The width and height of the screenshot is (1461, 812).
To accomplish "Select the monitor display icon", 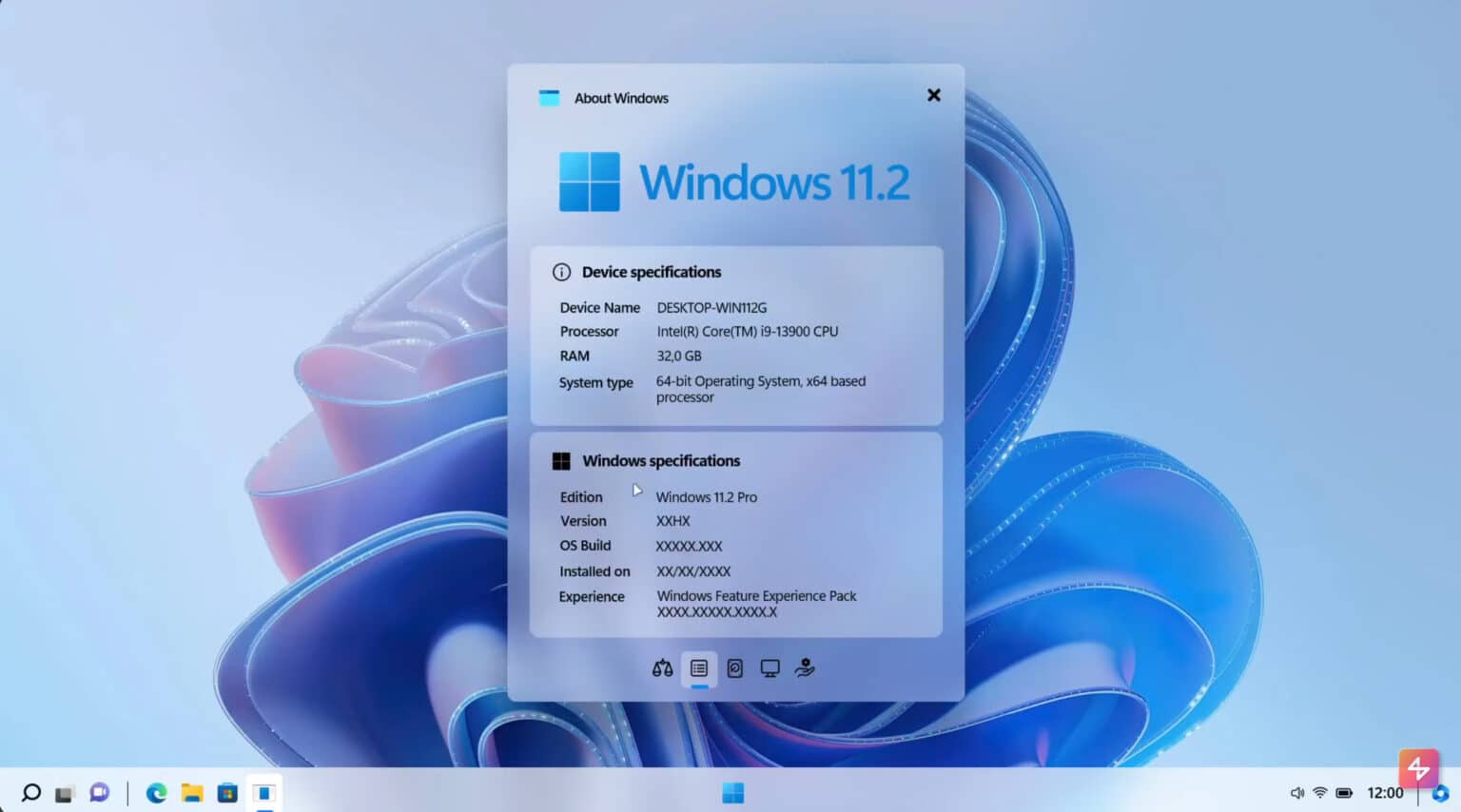I will click(769, 668).
